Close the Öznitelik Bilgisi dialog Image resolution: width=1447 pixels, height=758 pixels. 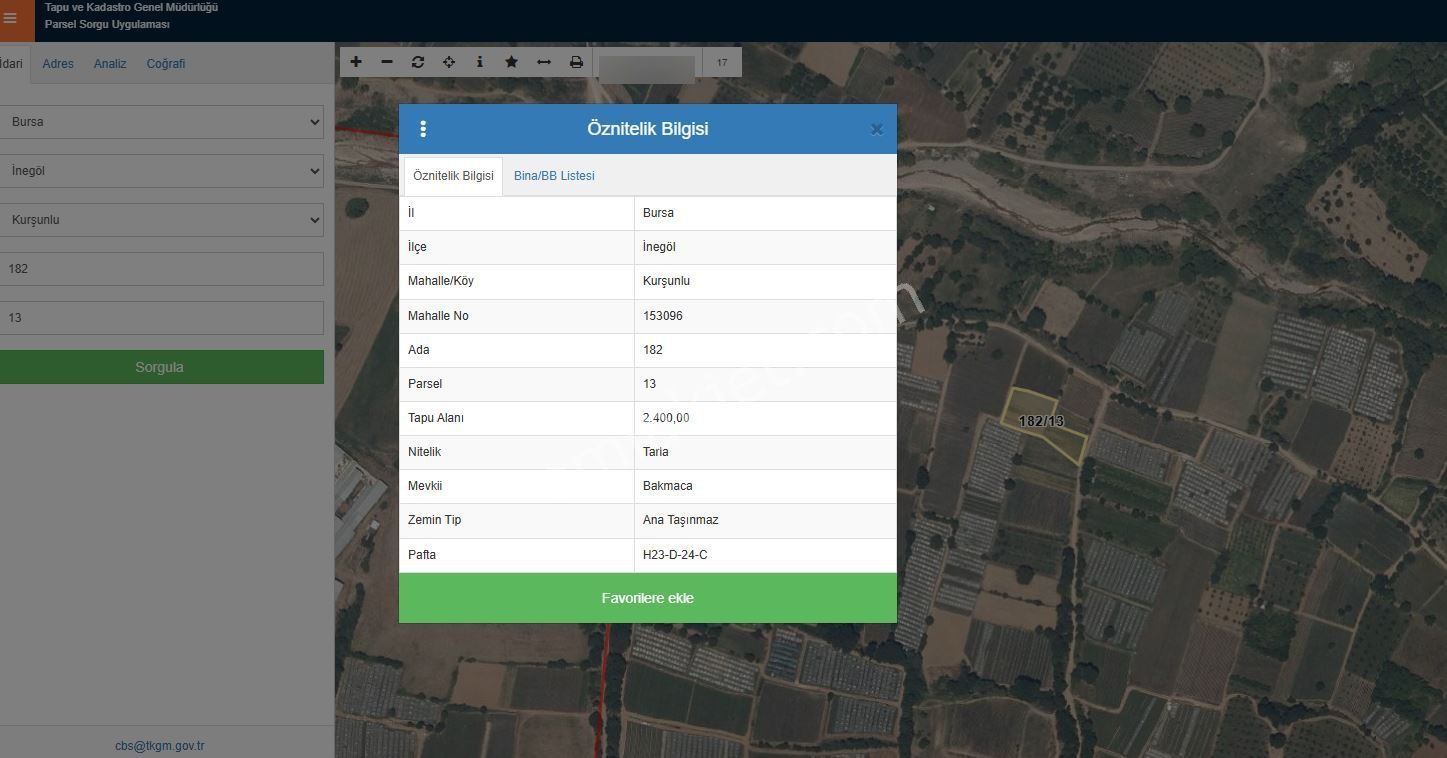pyautogui.click(x=876, y=129)
